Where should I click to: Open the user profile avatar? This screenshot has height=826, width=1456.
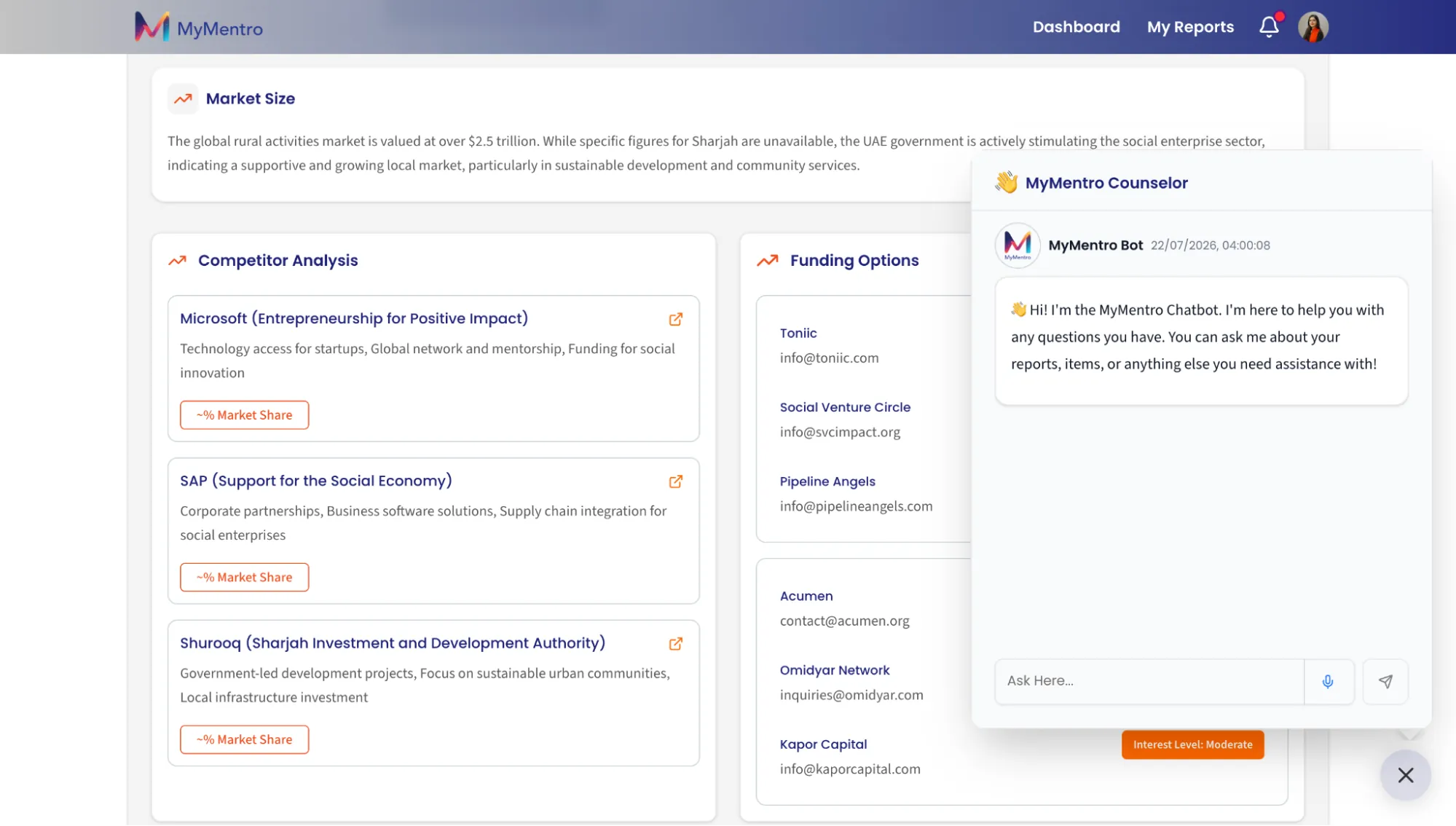(x=1313, y=27)
